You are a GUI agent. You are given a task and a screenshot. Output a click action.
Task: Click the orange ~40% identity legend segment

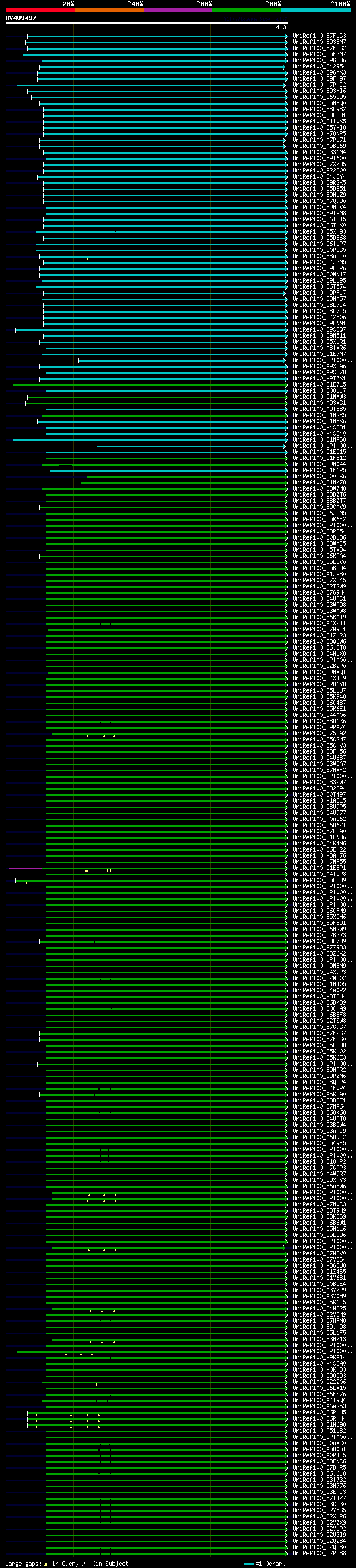coord(109,10)
